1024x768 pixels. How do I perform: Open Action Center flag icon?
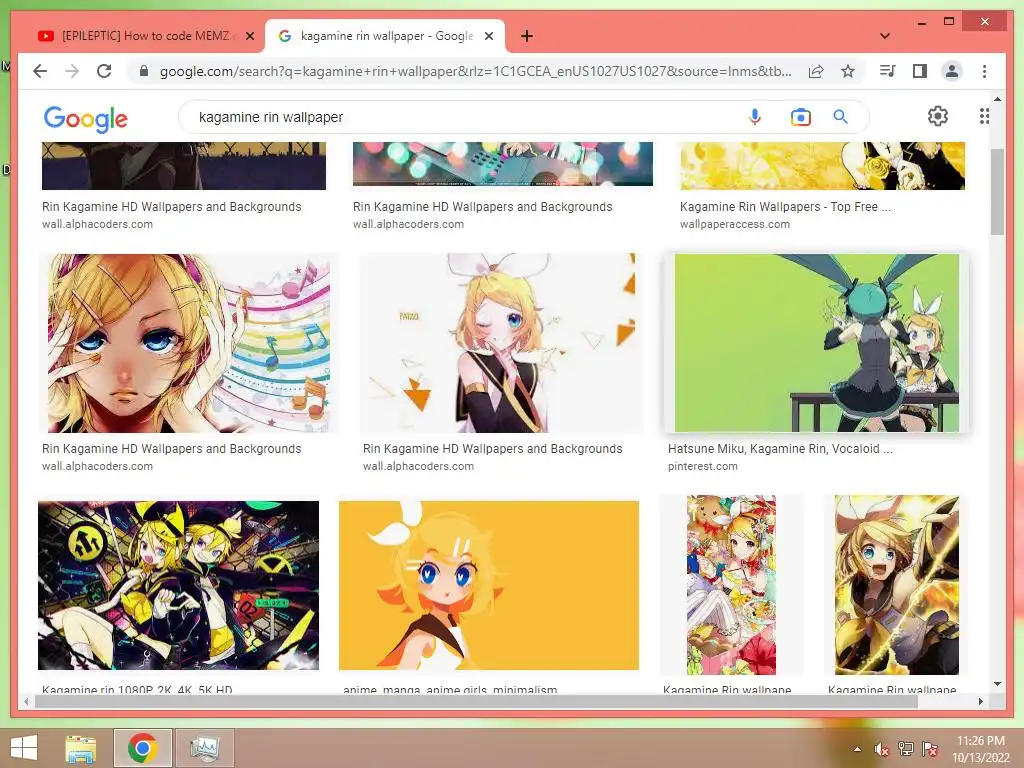pyautogui.click(x=930, y=749)
